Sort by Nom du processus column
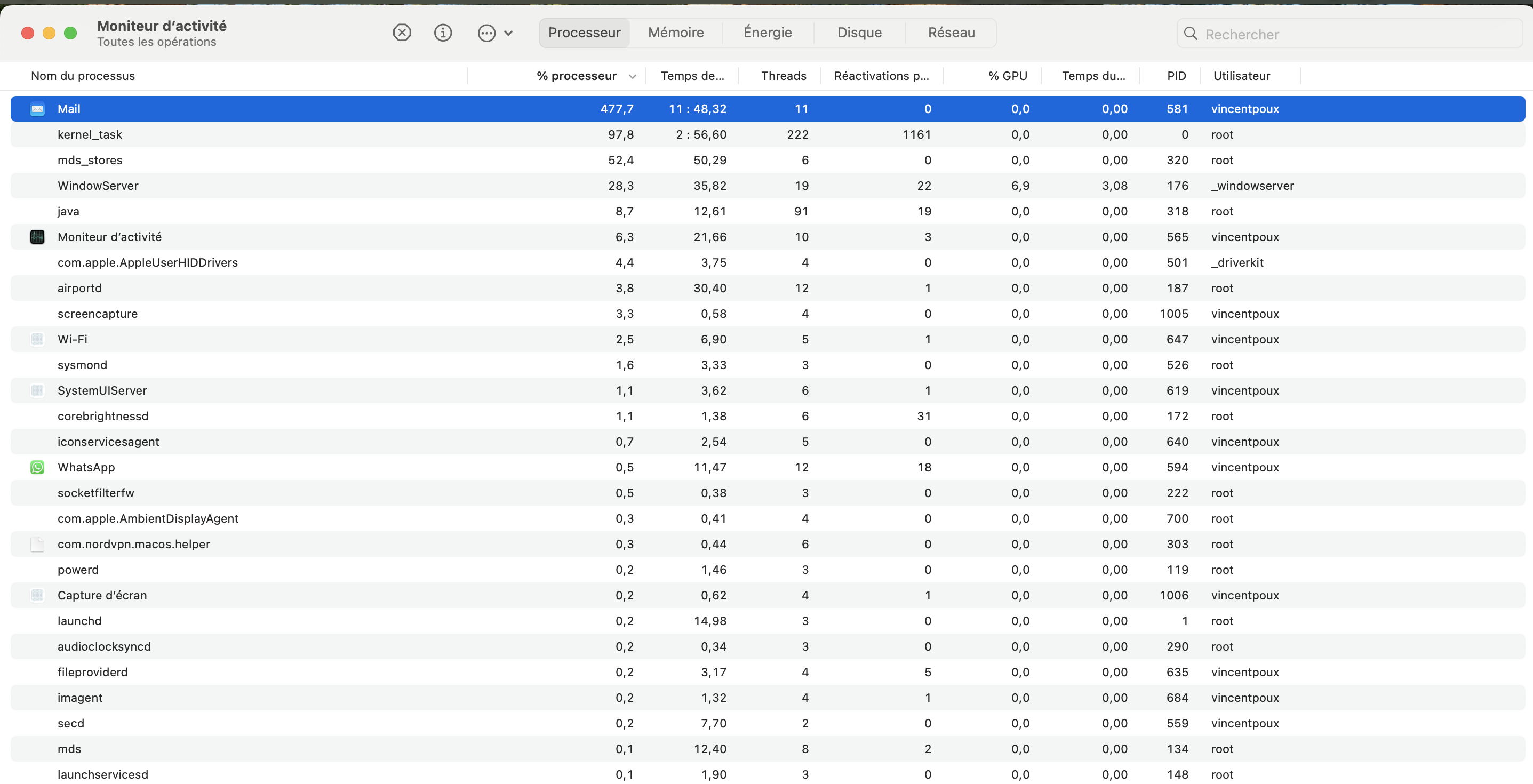Screen dimensions: 1533x784 coord(83,76)
